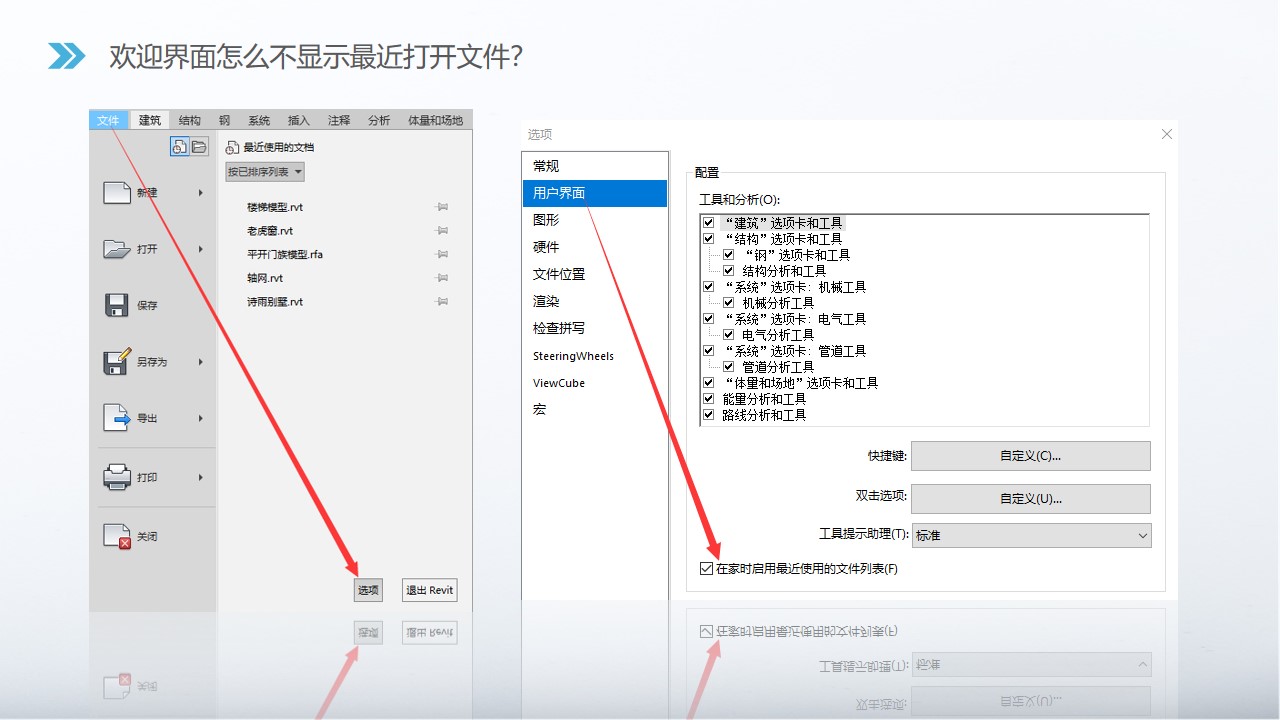The width and height of the screenshot is (1280, 720).
Task: Toggle "建筑"选项卡和工具 checkbox
Action: 709,223
